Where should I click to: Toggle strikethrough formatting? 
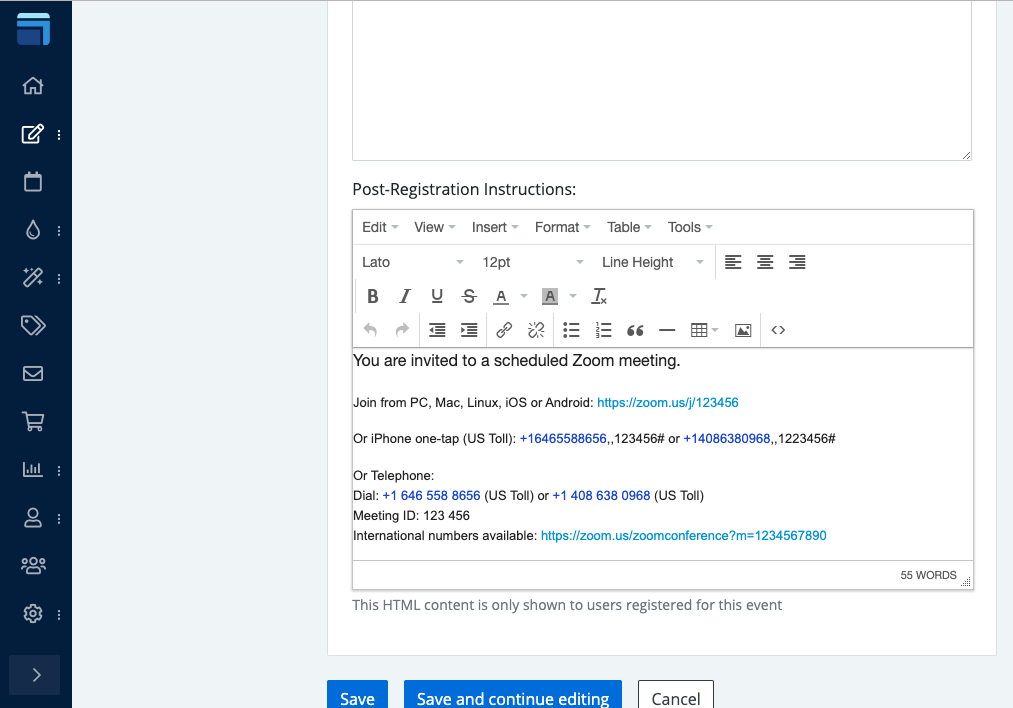[469, 295]
